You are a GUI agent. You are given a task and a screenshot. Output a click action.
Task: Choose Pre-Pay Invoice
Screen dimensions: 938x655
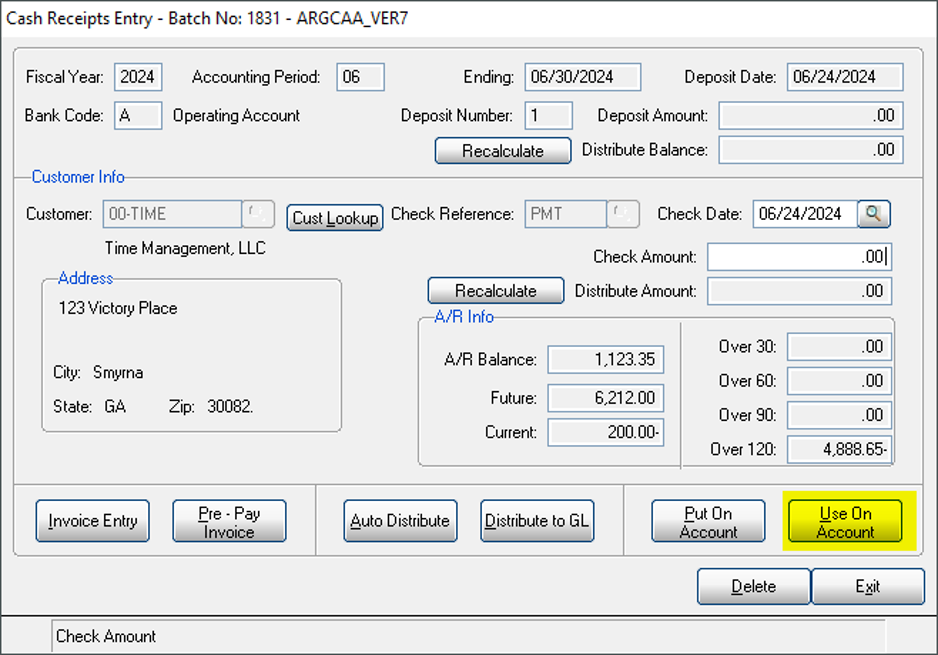(229, 521)
